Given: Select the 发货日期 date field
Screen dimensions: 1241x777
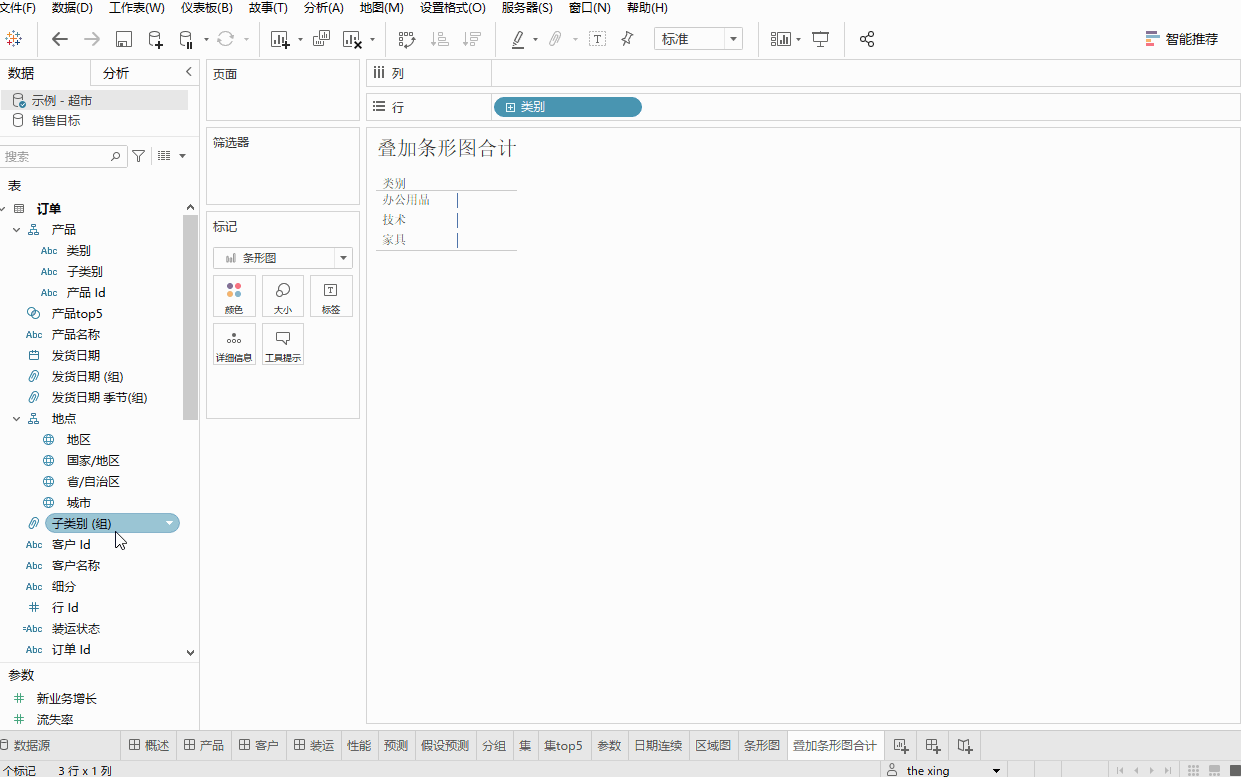Looking at the screenshot, I should [76, 355].
